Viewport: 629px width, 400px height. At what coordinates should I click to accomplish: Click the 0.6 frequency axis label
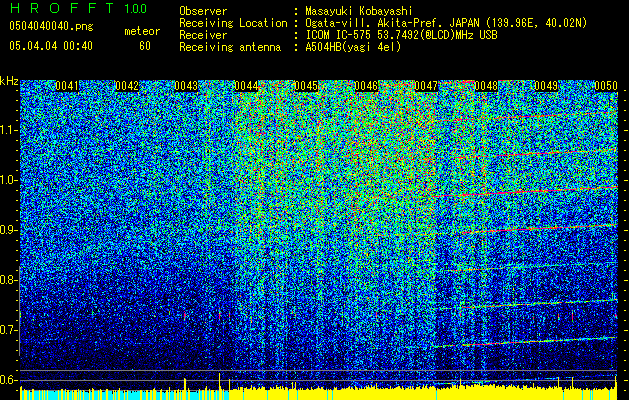9,380
